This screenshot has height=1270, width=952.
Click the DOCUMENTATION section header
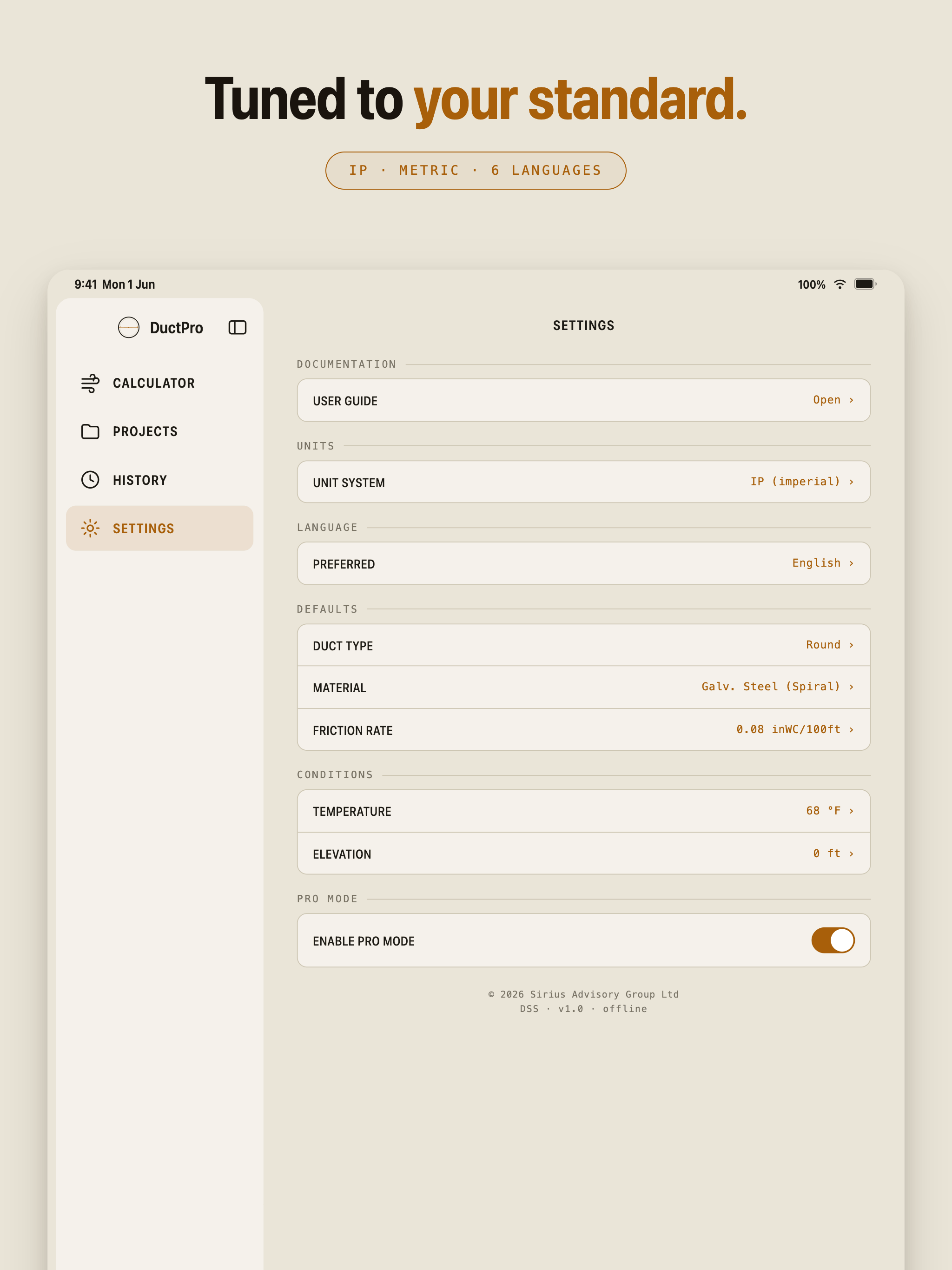coord(346,364)
